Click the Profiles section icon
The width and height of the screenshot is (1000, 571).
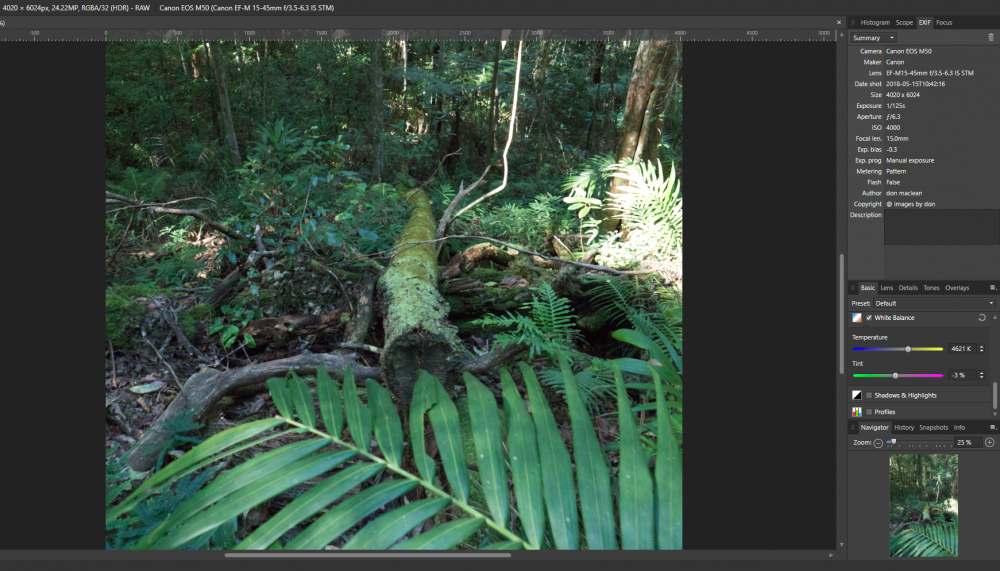[x=857, y=412]
